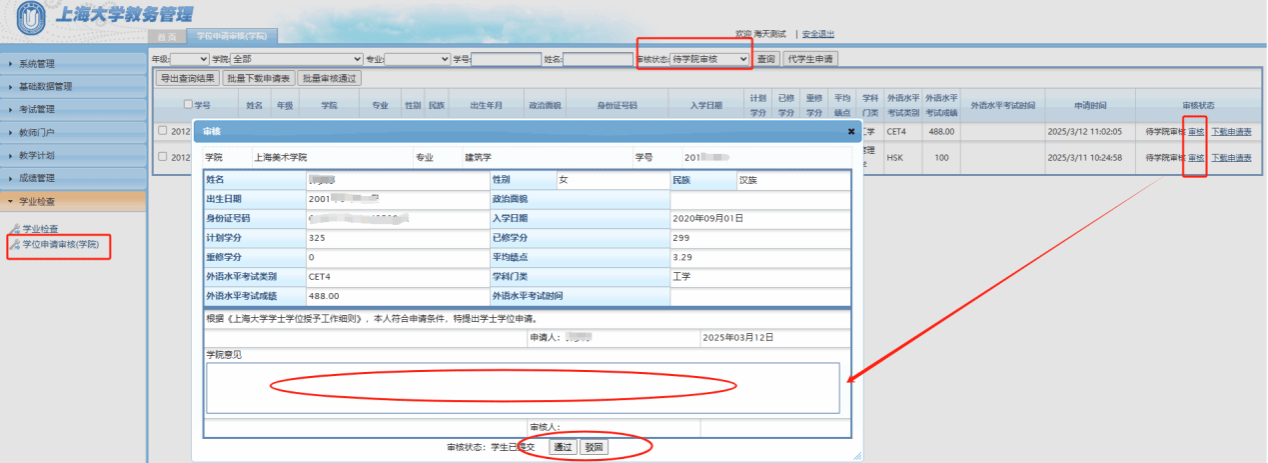This screenshot has height=463, width=1268.
Task: Open the 年级 dropdown filter
Action: [191, 60]
